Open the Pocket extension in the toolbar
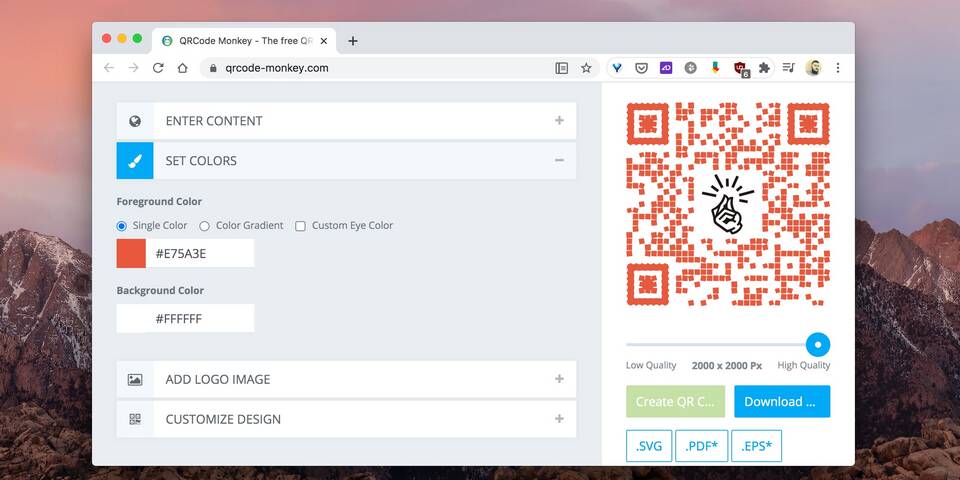Screen dimensions: 960x480 (641, 68)
